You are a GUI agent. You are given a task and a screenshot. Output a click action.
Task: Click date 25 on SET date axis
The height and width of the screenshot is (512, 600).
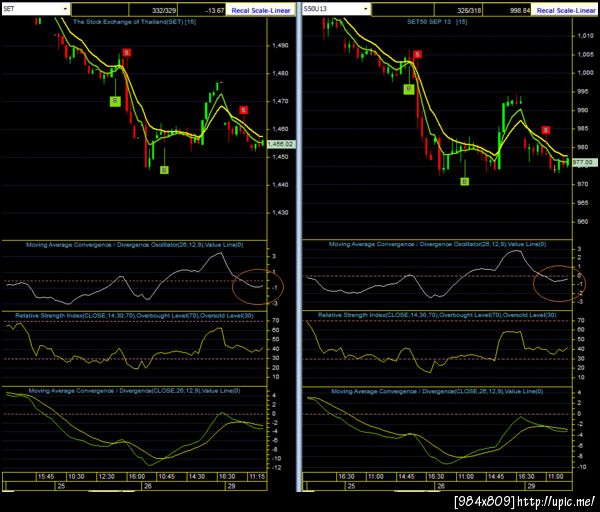coord(61,486)
